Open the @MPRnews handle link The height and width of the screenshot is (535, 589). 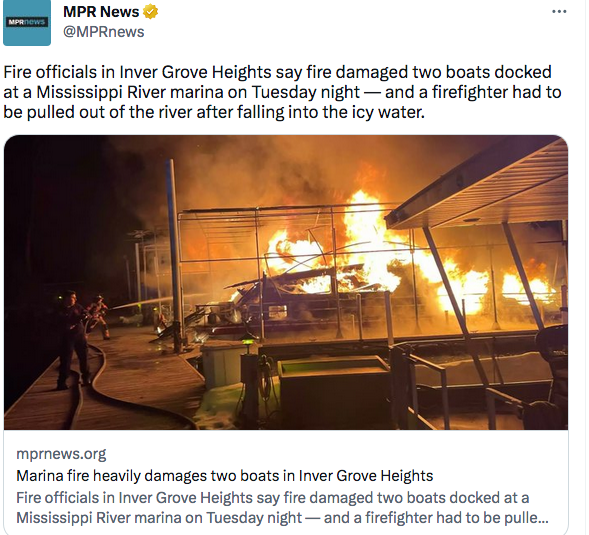tap(104, 32)
